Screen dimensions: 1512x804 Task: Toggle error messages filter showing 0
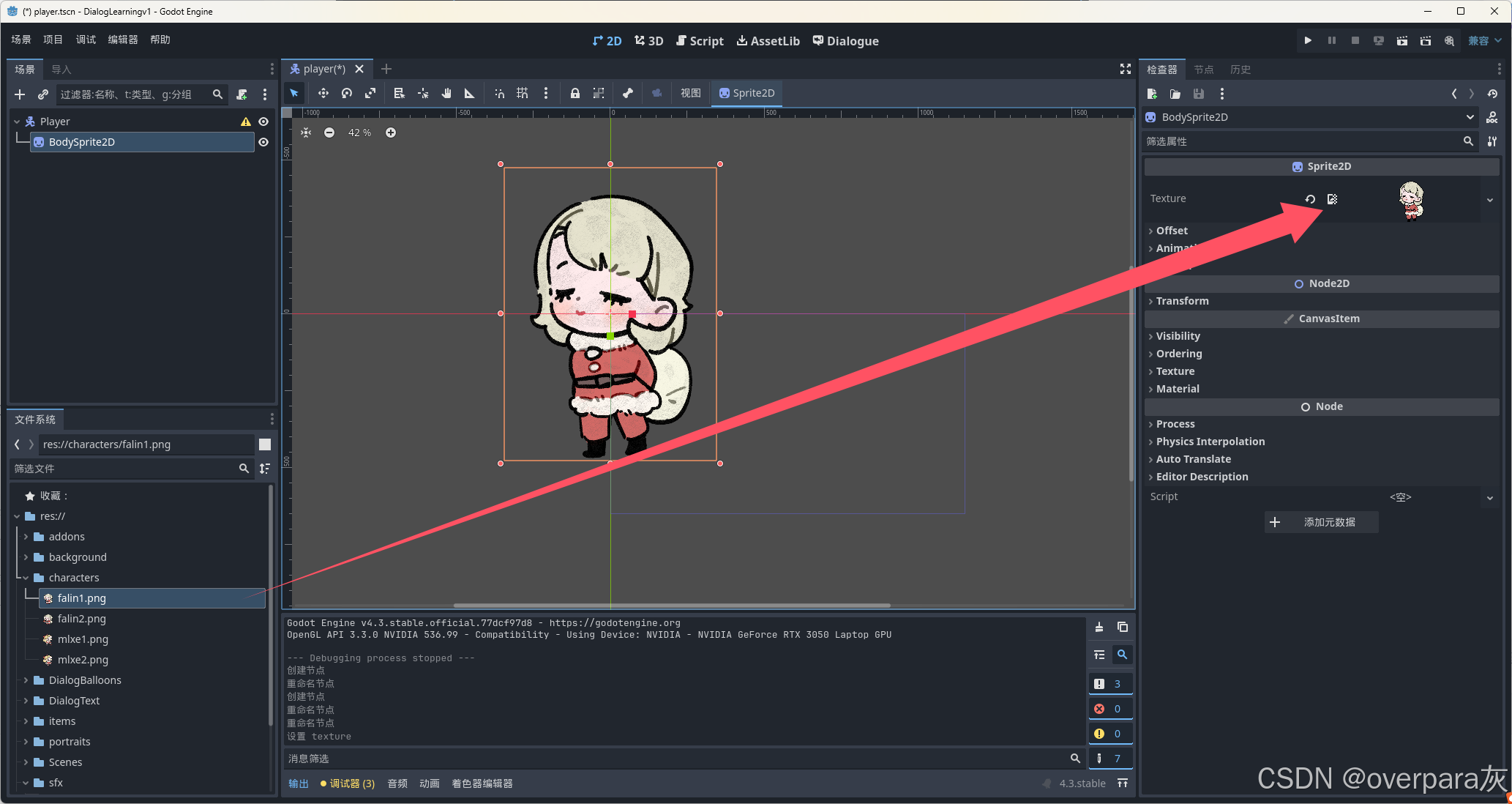pyautogui.click(x=1110, y=709)
